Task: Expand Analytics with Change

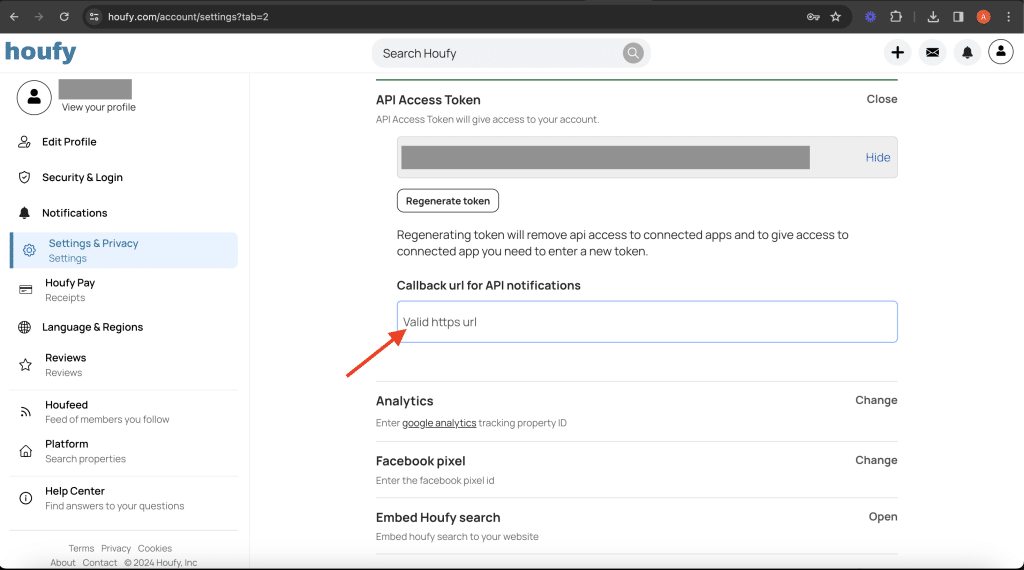Action: pyautogui.click(x=876, y=400)
